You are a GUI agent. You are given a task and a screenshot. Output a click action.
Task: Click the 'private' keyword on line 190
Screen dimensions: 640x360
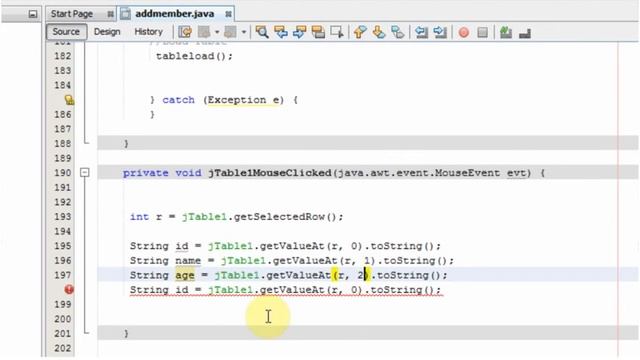(146, 173)
